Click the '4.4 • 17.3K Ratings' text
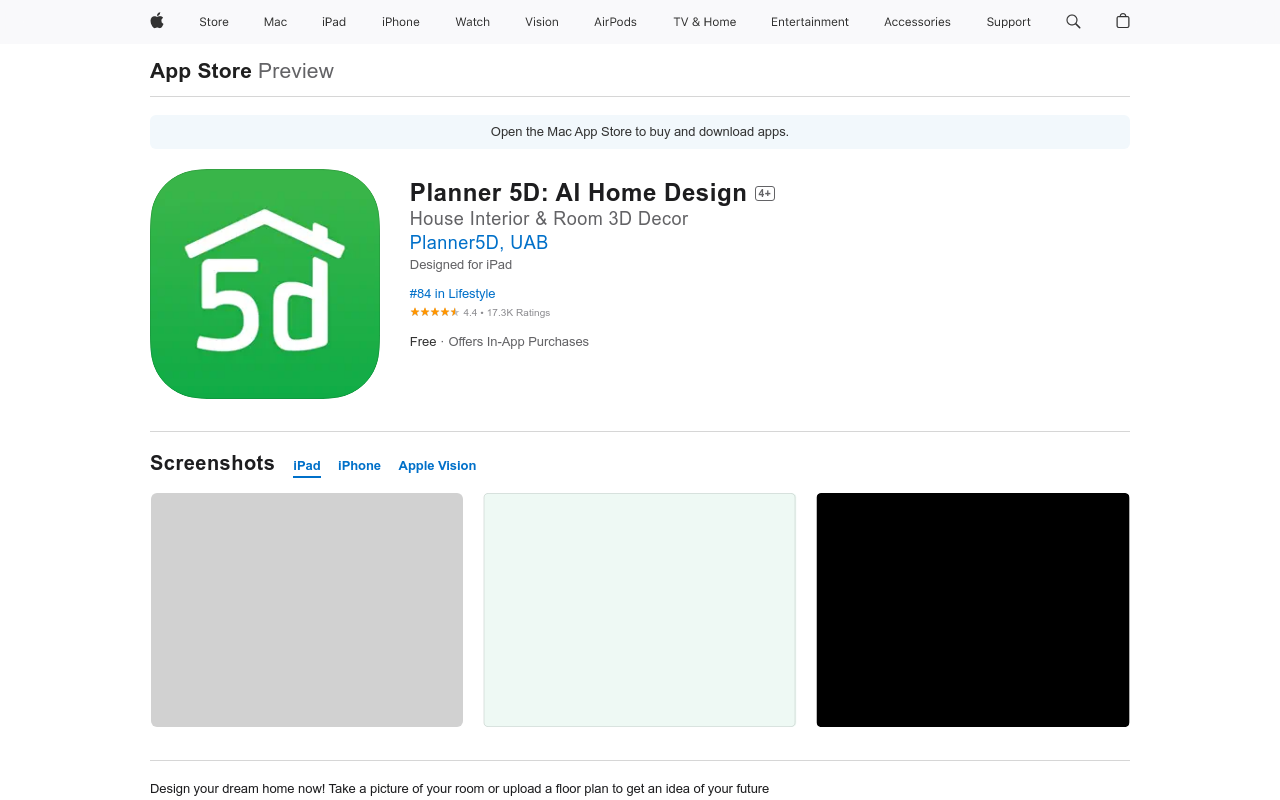 pyautogui.click(x=507, y=313)
